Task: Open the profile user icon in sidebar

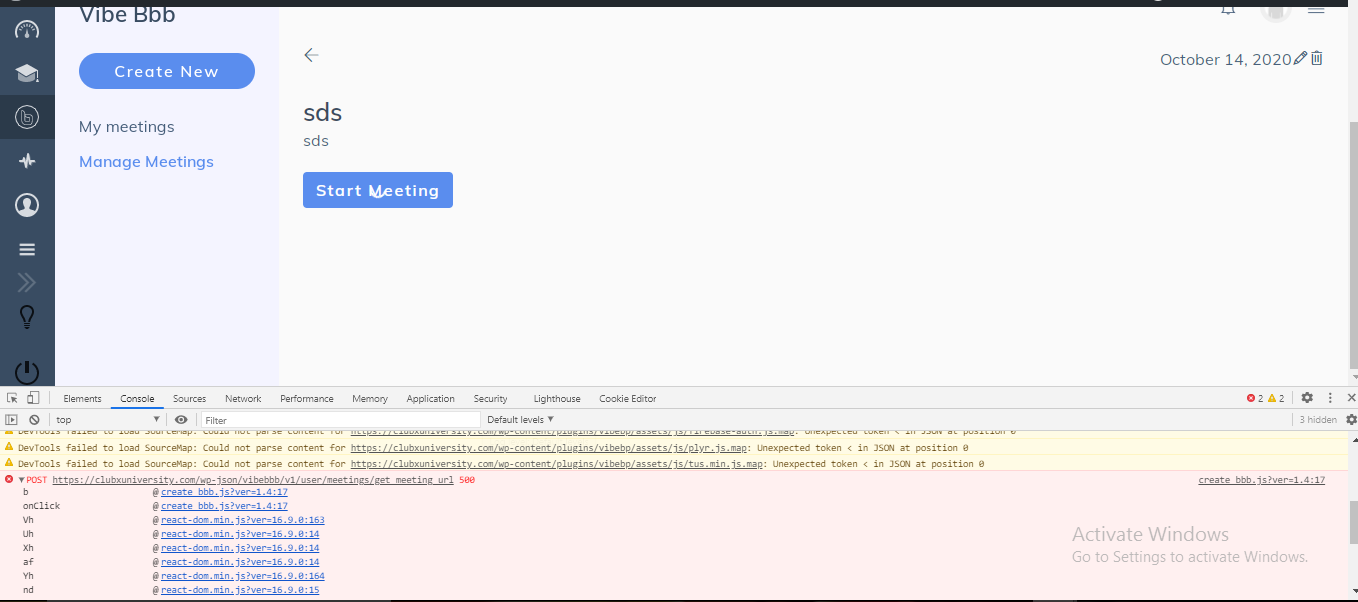Action: 27,205
